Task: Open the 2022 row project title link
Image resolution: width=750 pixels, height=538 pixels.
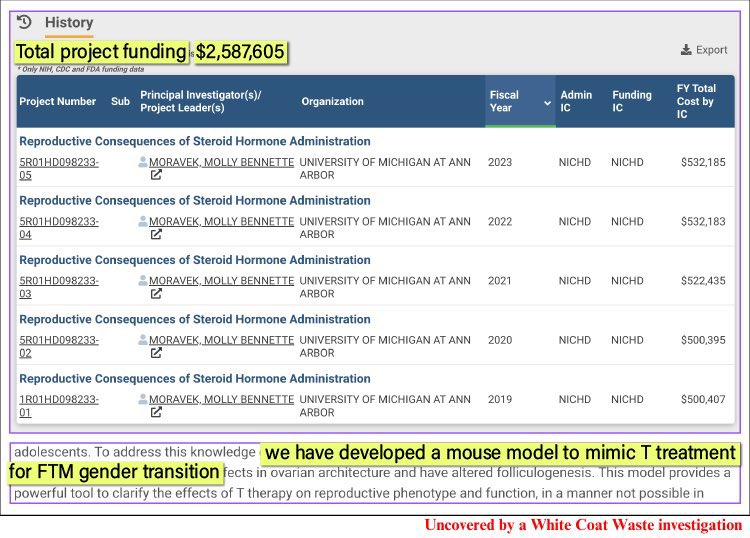Action: [x=195, y=200]
